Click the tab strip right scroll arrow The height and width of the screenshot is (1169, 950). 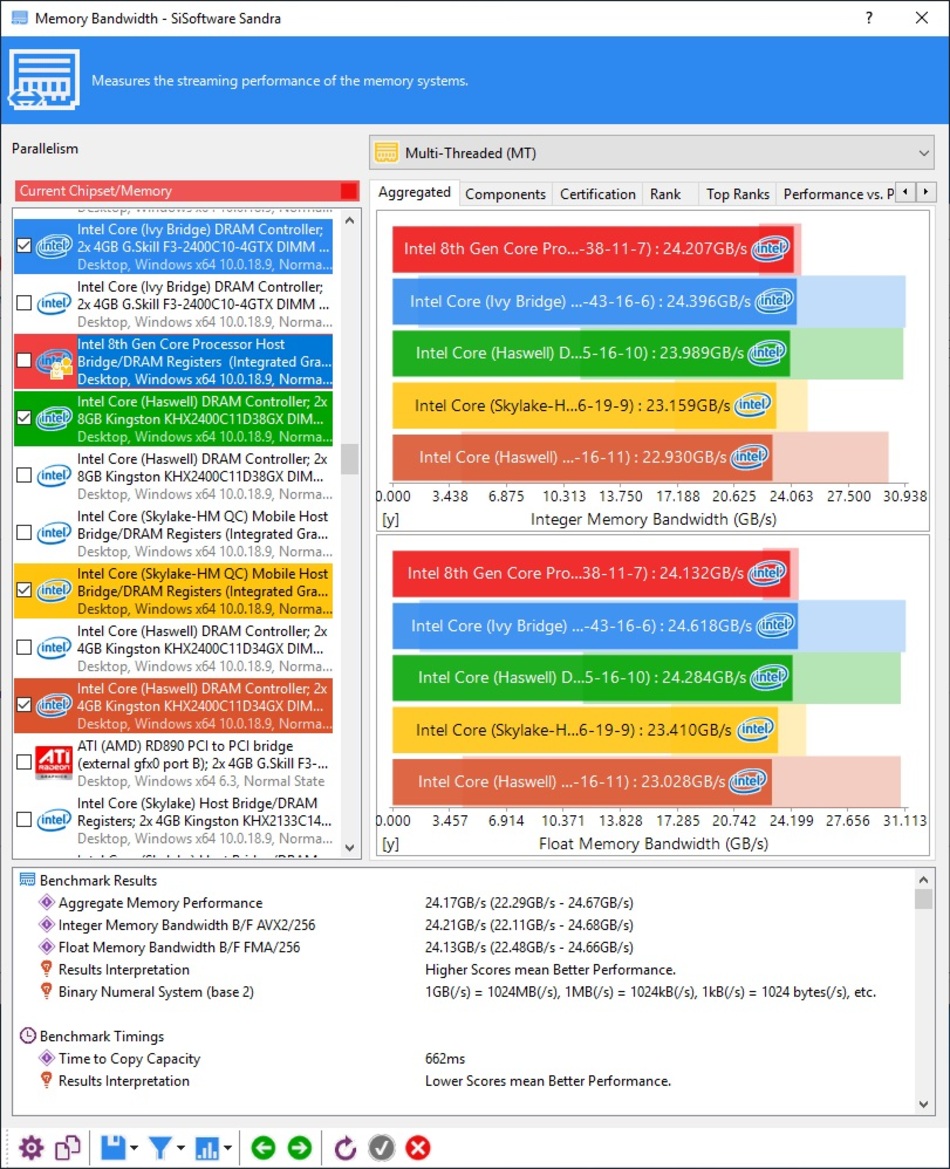coord(925,192)
